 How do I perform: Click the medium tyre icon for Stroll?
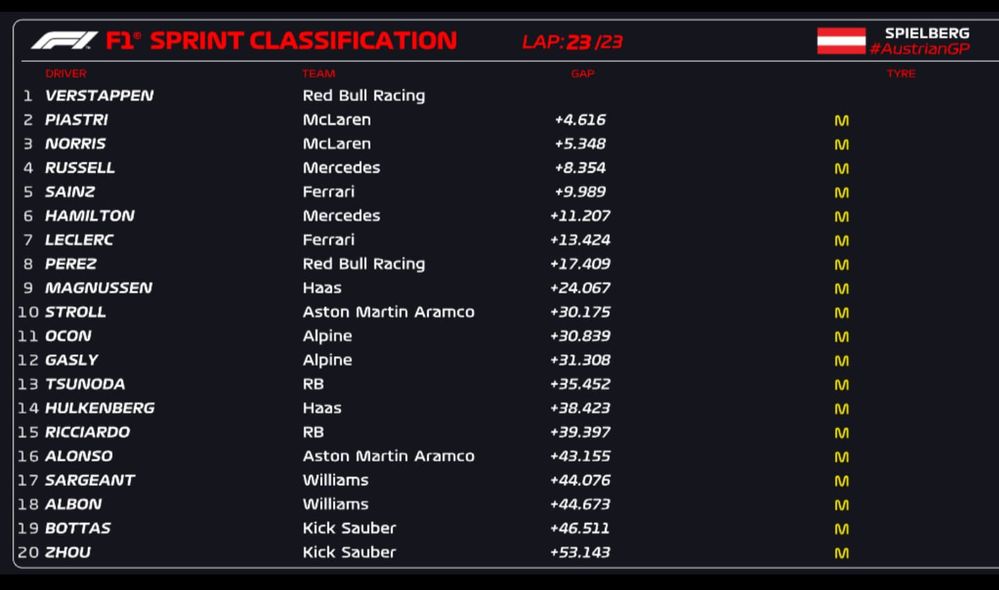841,313
